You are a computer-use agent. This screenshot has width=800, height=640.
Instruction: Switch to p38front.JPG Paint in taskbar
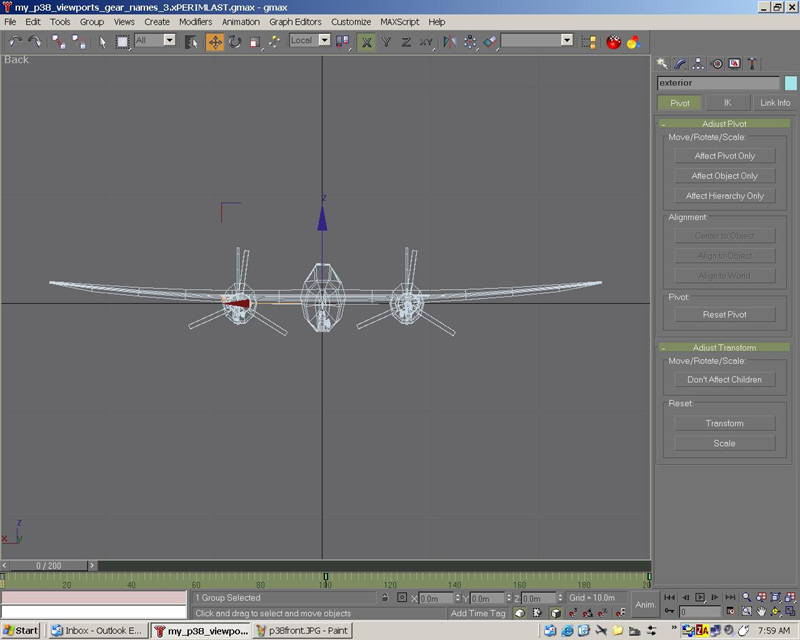click(x=301, y=631)
